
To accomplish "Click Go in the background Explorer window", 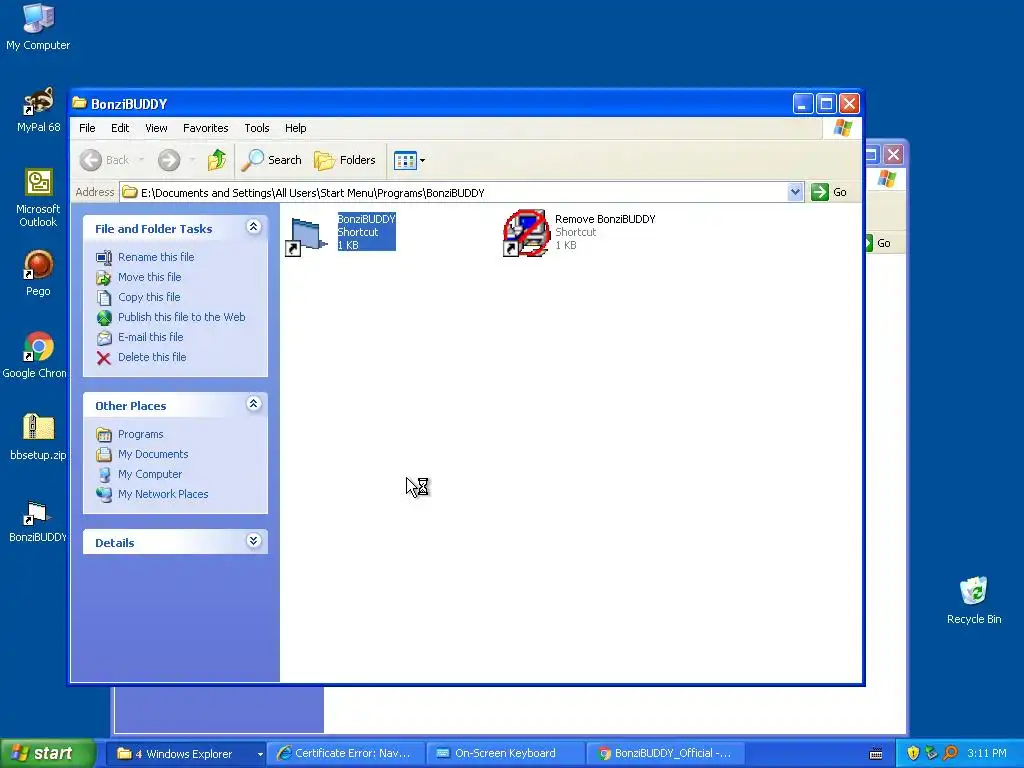I will pyautogui.click(x=879, y=243).
